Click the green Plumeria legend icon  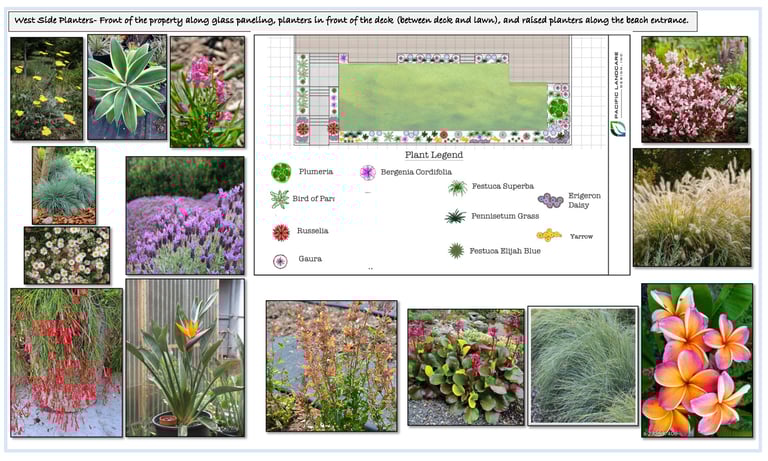click(x=281, y=172)
